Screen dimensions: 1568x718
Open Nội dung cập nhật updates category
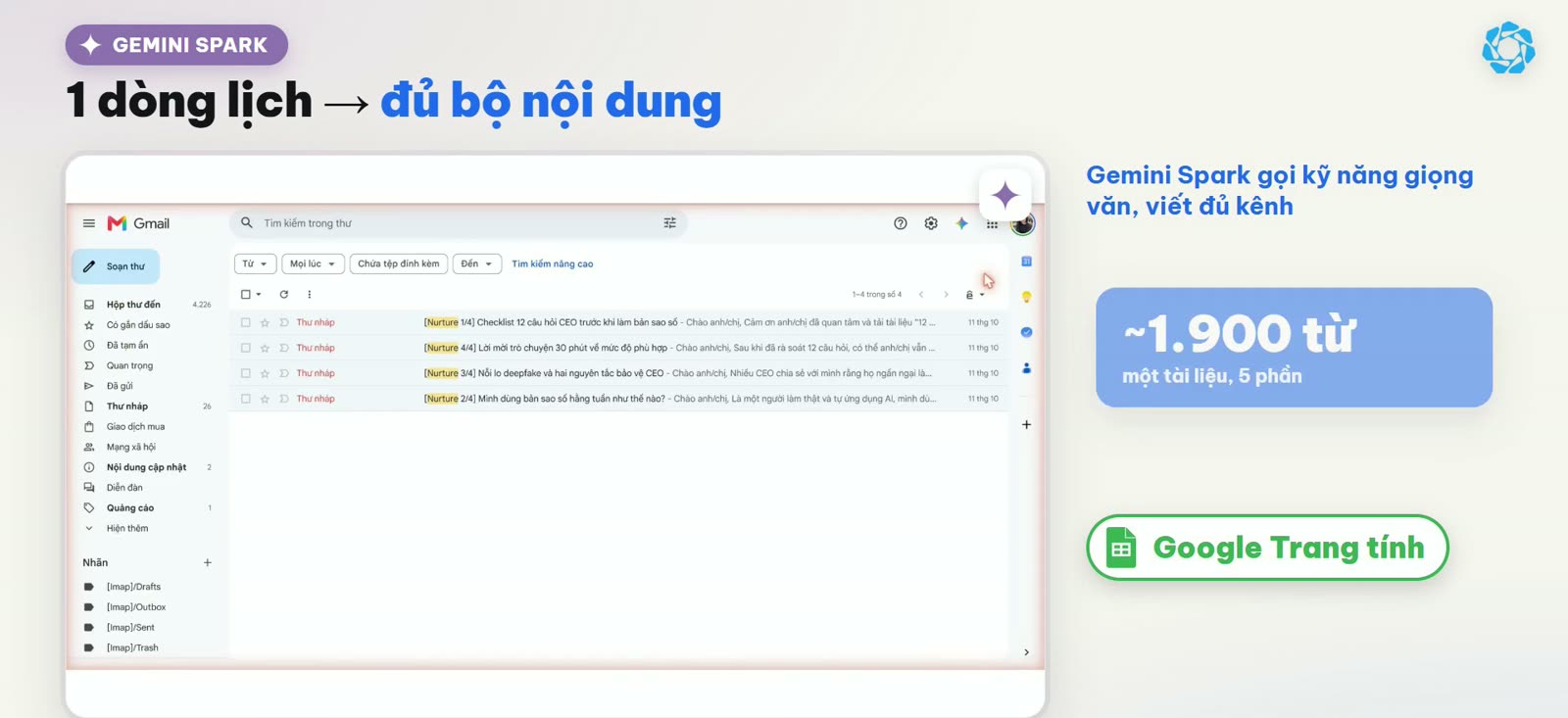point(147,467)
